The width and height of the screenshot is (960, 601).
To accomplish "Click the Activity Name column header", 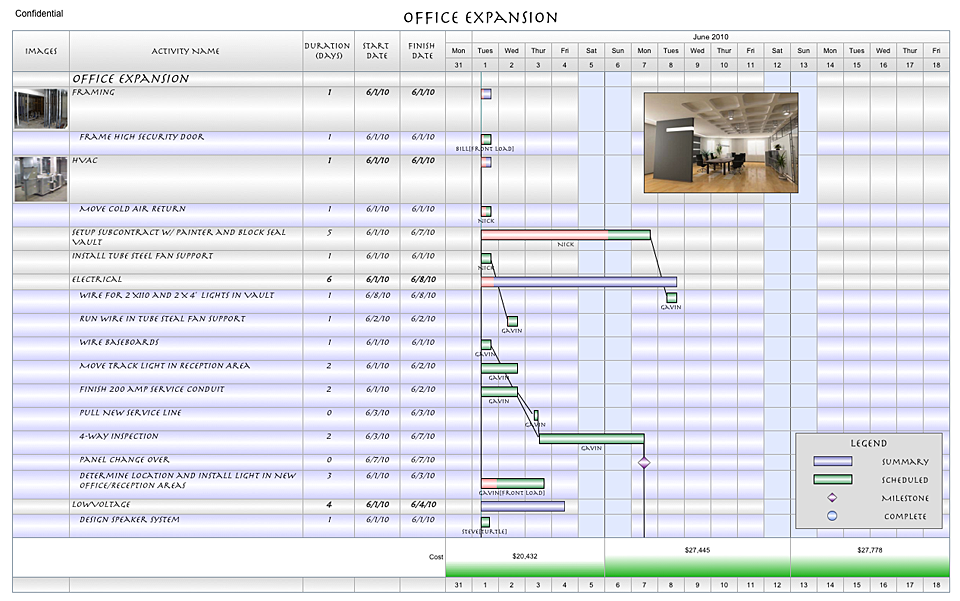I will [x=186, y=51].
